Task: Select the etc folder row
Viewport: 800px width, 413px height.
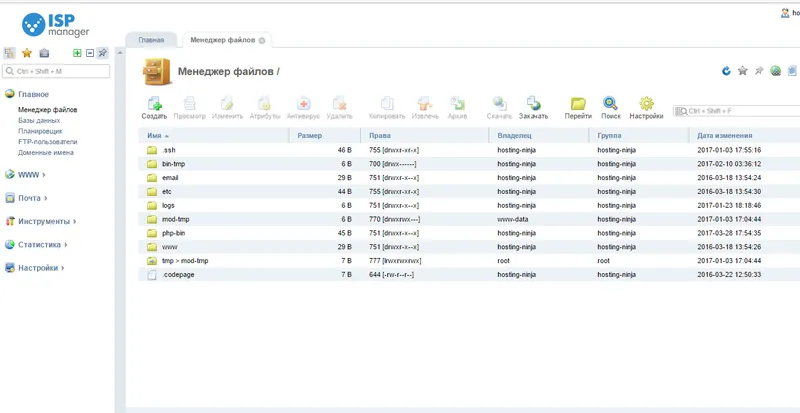Action: pos(469,191)
